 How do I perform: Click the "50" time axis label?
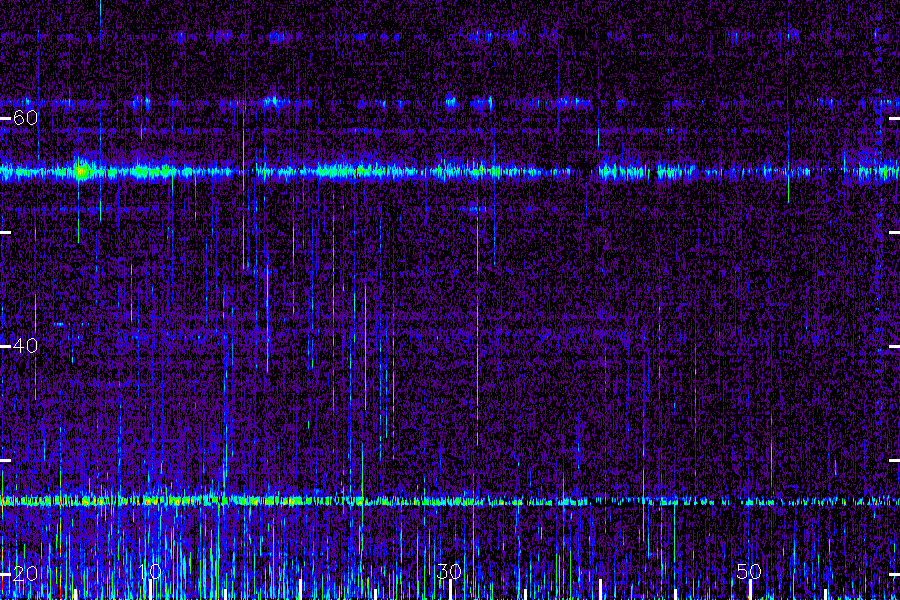point(749,571)
